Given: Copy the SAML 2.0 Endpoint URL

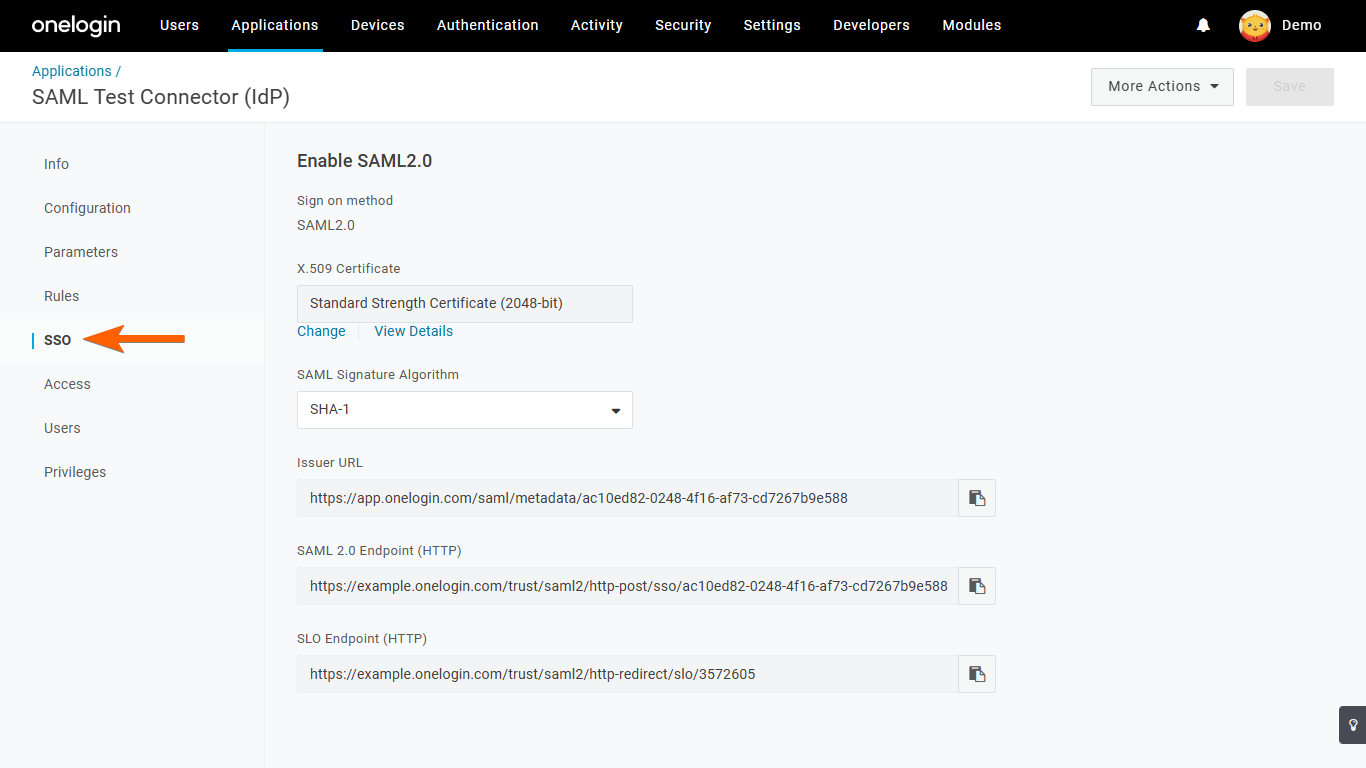Looking at the screenshot, I should pyautogui.click(x=977, y=586).
